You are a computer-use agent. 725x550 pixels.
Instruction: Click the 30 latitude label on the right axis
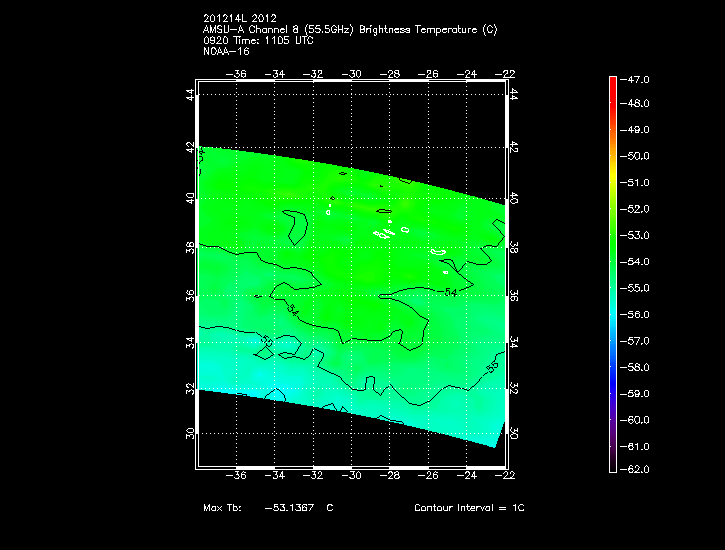point(514,433)
